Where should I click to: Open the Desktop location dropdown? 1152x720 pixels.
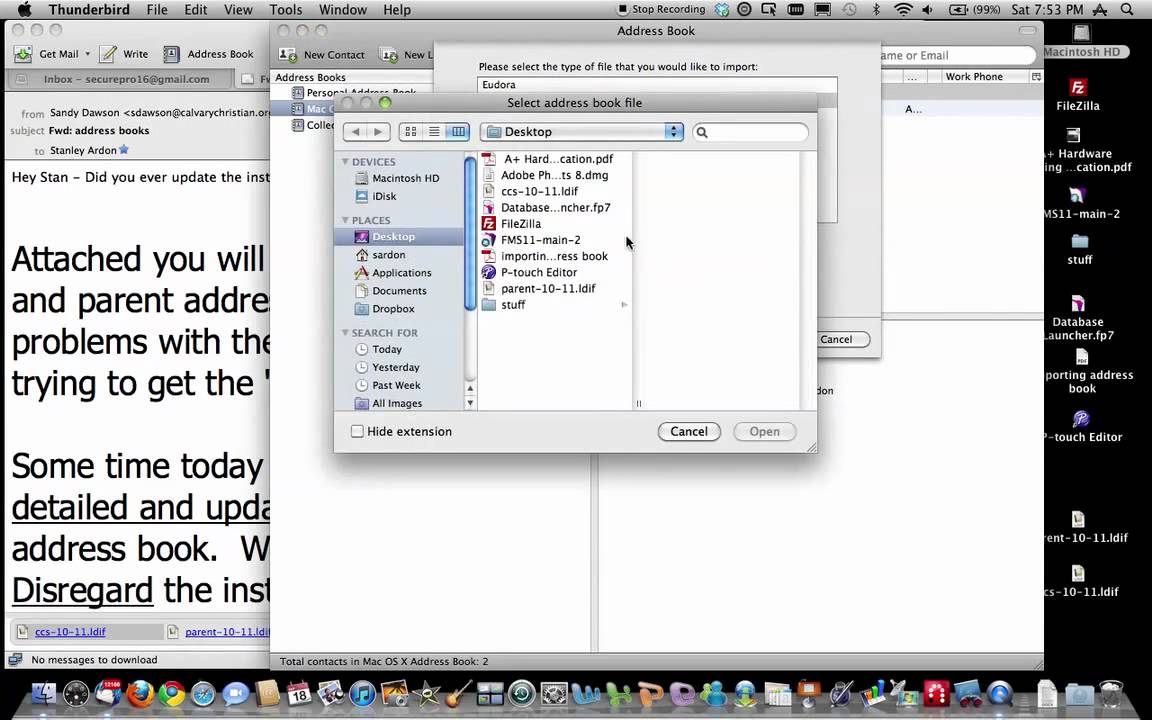pos(582,132)
